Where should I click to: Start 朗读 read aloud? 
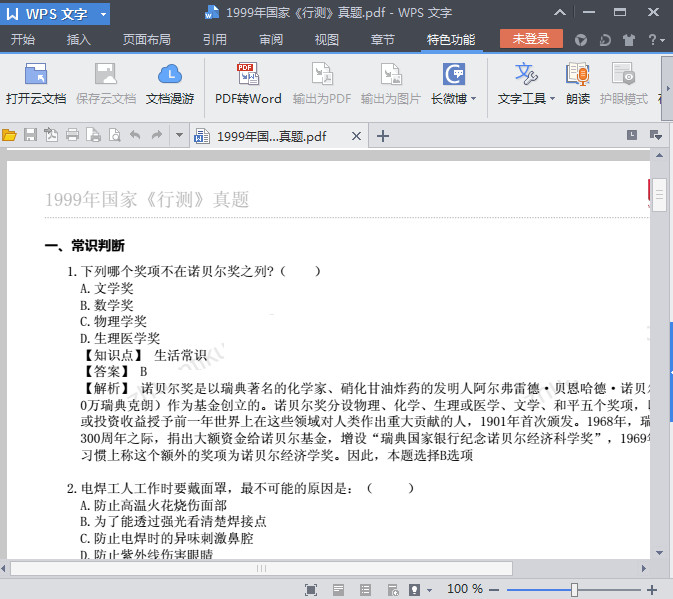tap(578, 84)
